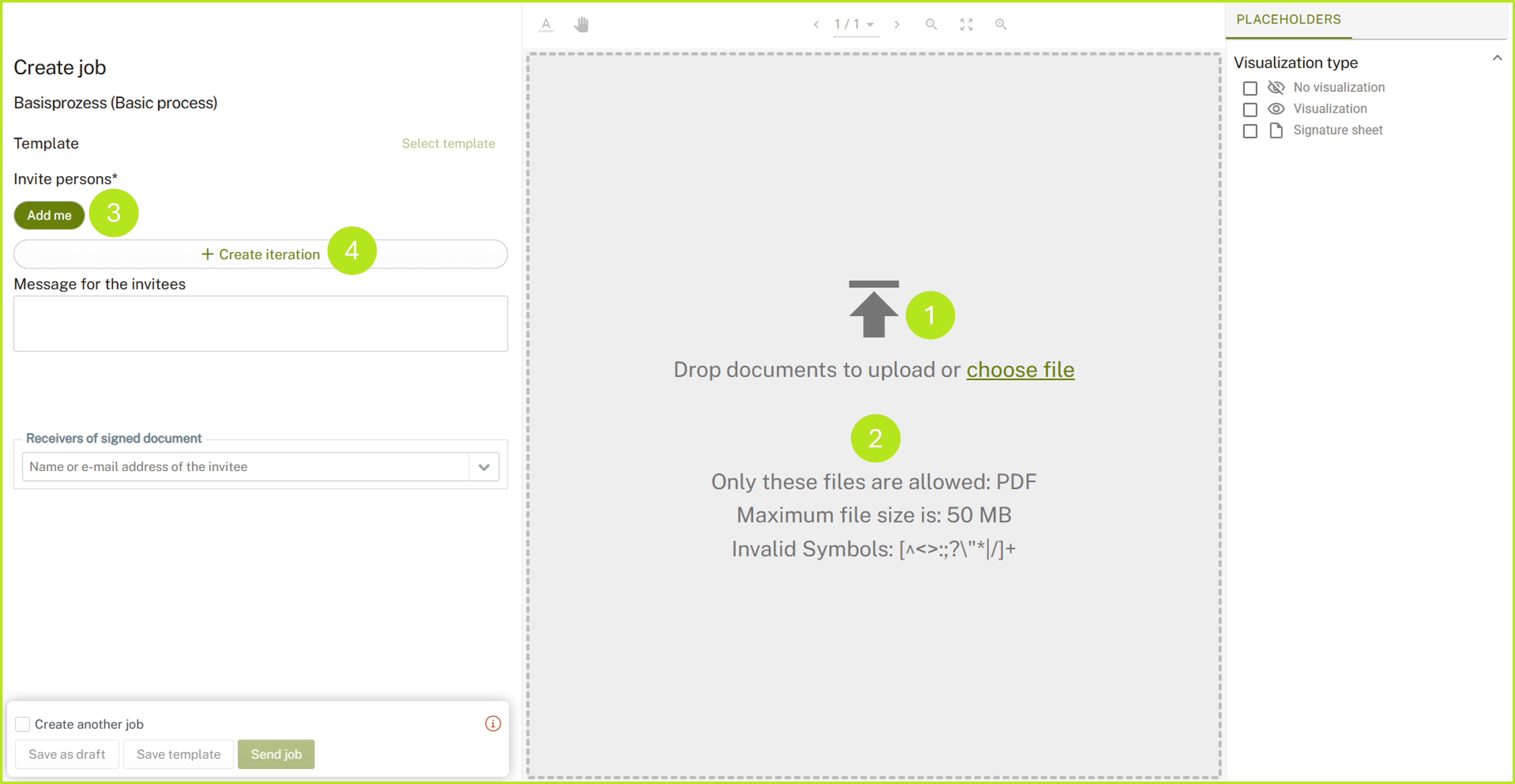Image resolution: width=1515 pixels, height=784 pixels.
Task: Click the red info icon
Action: click(x=493, y=724)
